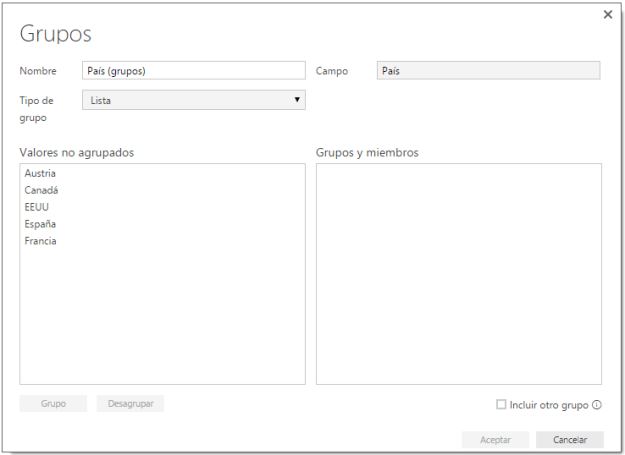Viewport: 625px width, 455px height.
Task: Select Austria in the ungrouped values
Action: click(x=40, y=173)
